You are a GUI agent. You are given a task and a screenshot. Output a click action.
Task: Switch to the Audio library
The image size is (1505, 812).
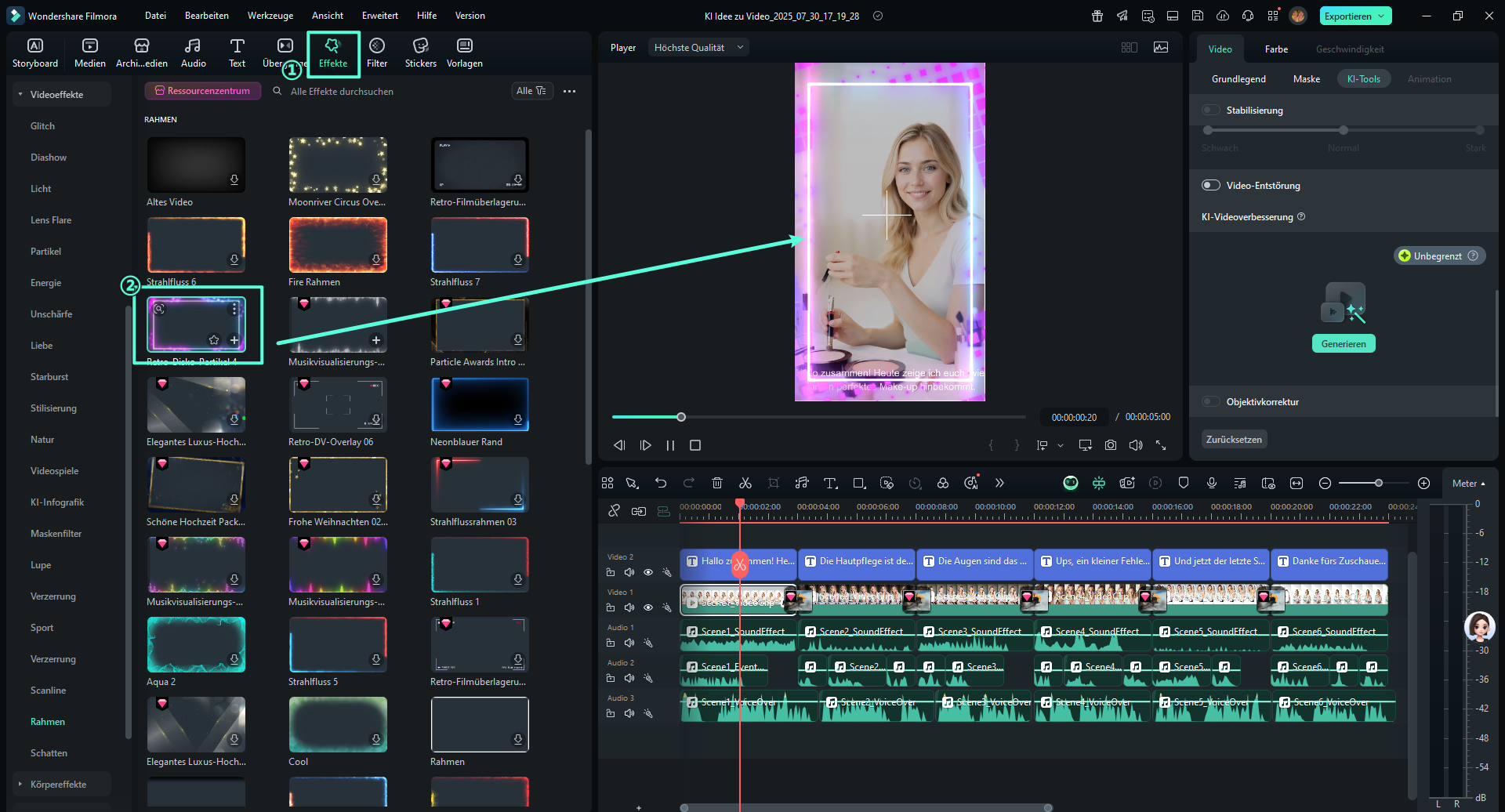point(193,53)
